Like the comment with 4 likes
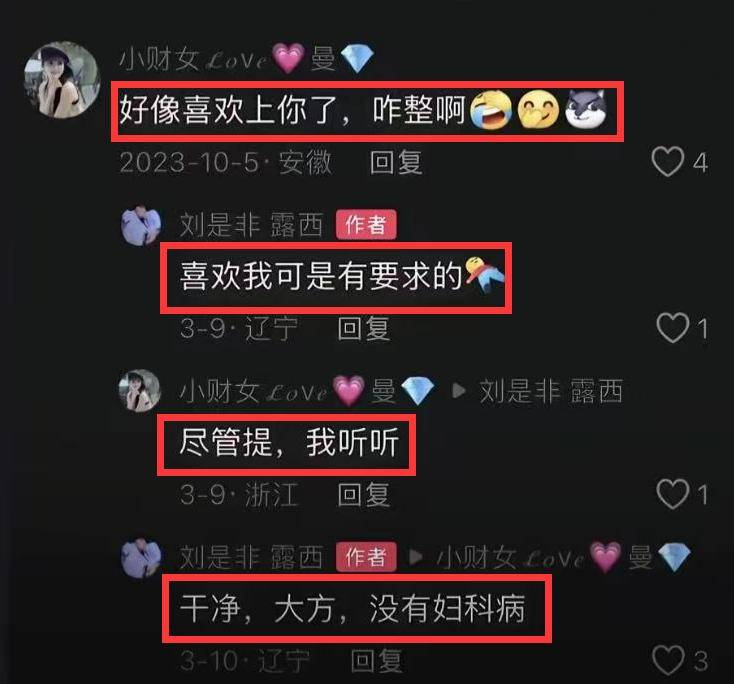 point(667,162)
